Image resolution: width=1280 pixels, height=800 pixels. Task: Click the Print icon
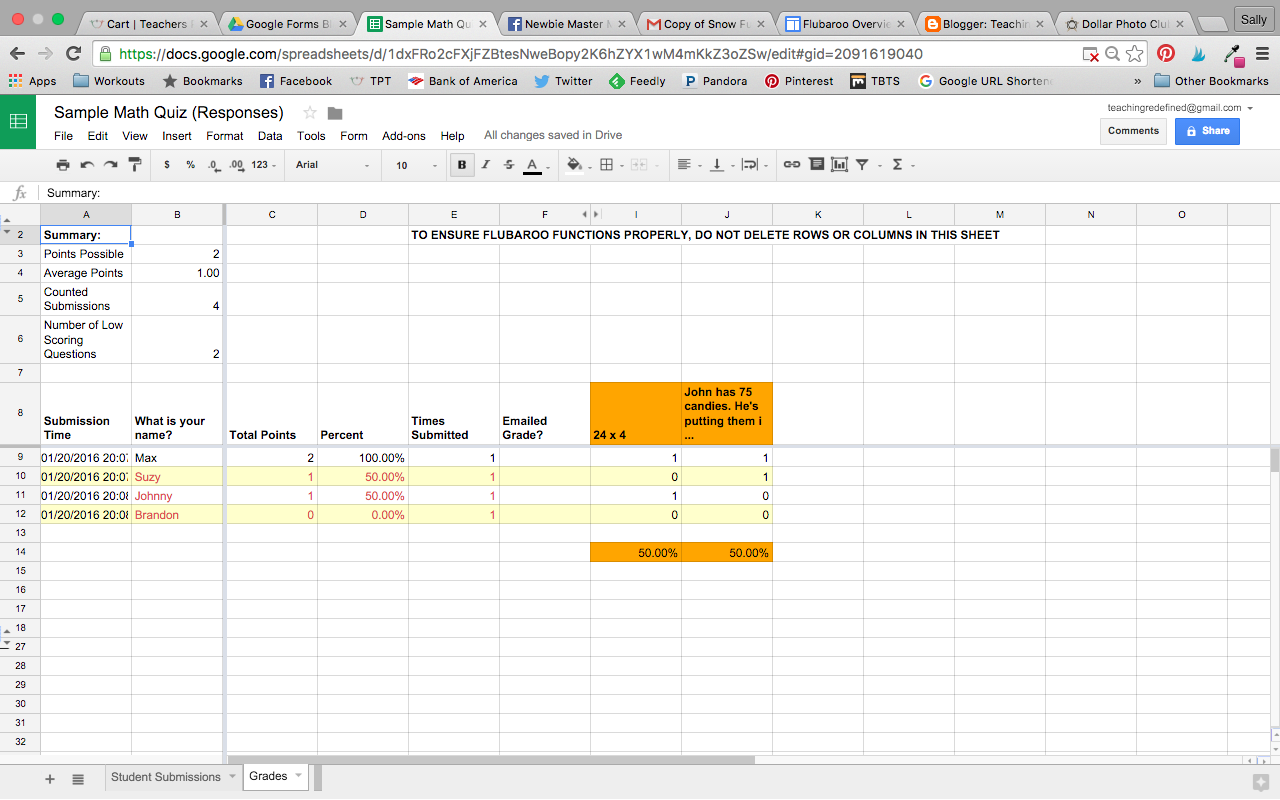point(62,164)
